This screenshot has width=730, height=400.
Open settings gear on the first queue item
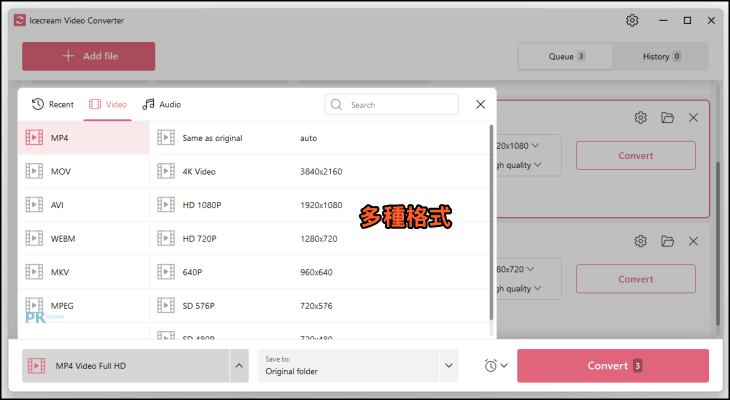641,117
